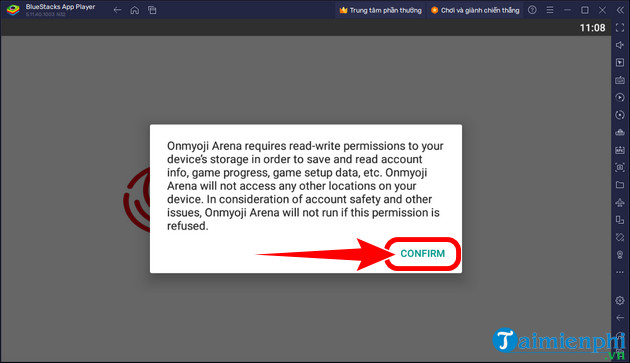Click the boat-shaped sidebar icon
This screenshot has width=630, height=363.
click(620, 132)
